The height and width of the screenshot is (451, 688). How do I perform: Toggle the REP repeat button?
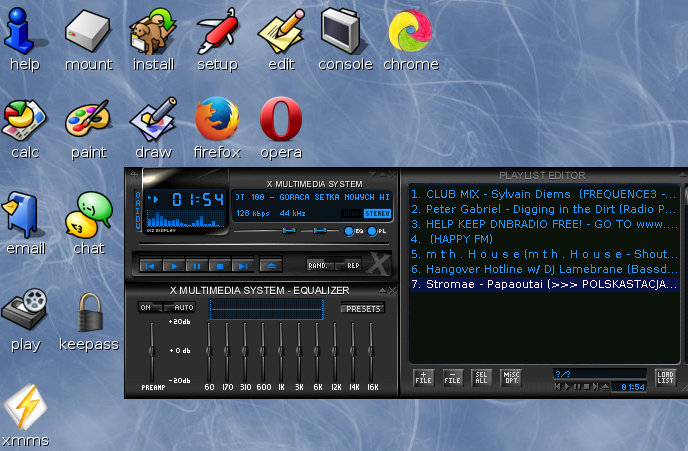(x=348, y=265)
